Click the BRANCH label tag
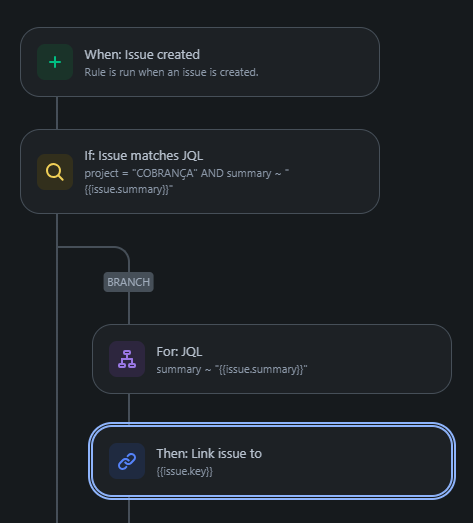 pos(128,282)
